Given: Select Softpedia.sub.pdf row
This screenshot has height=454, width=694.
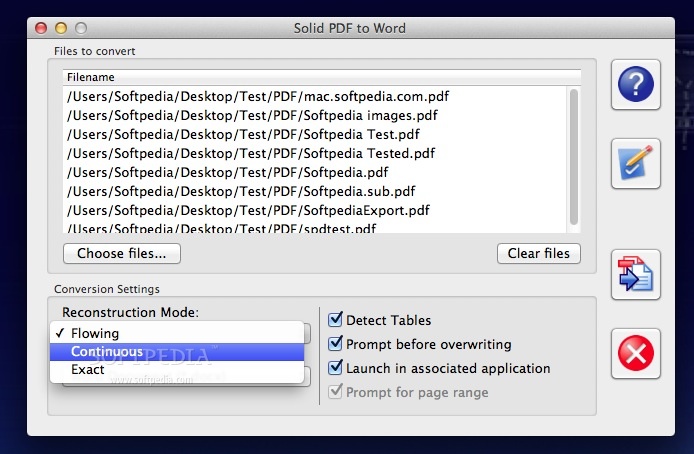Looking at the screenshot, I should coord(315,191).
